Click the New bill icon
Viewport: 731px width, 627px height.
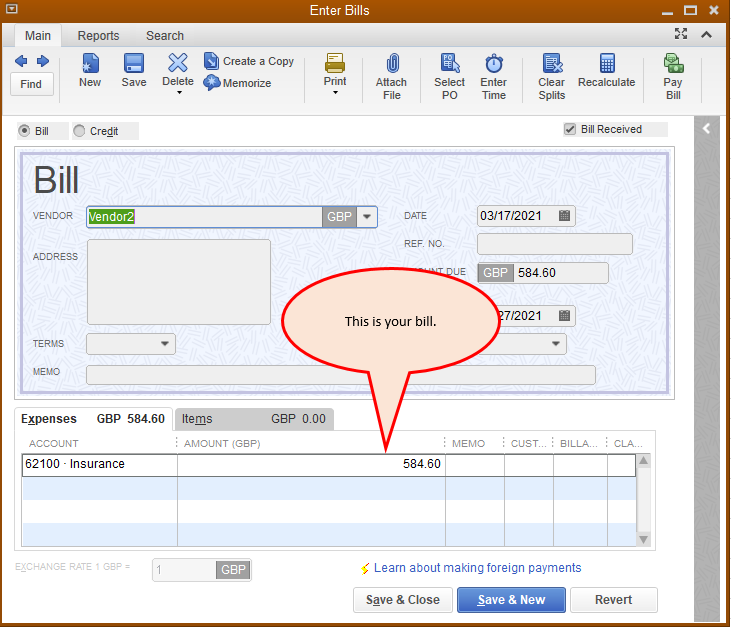(90, 63)
